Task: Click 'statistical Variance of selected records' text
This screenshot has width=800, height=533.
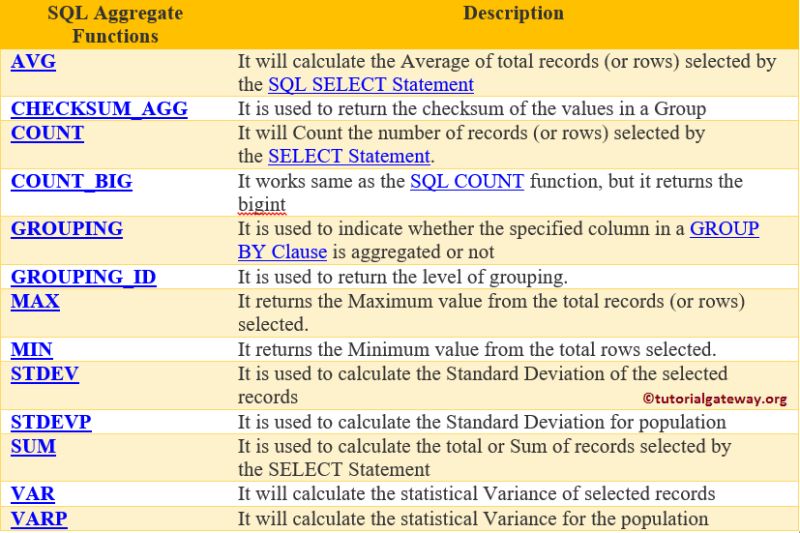Action: (477, 494)
